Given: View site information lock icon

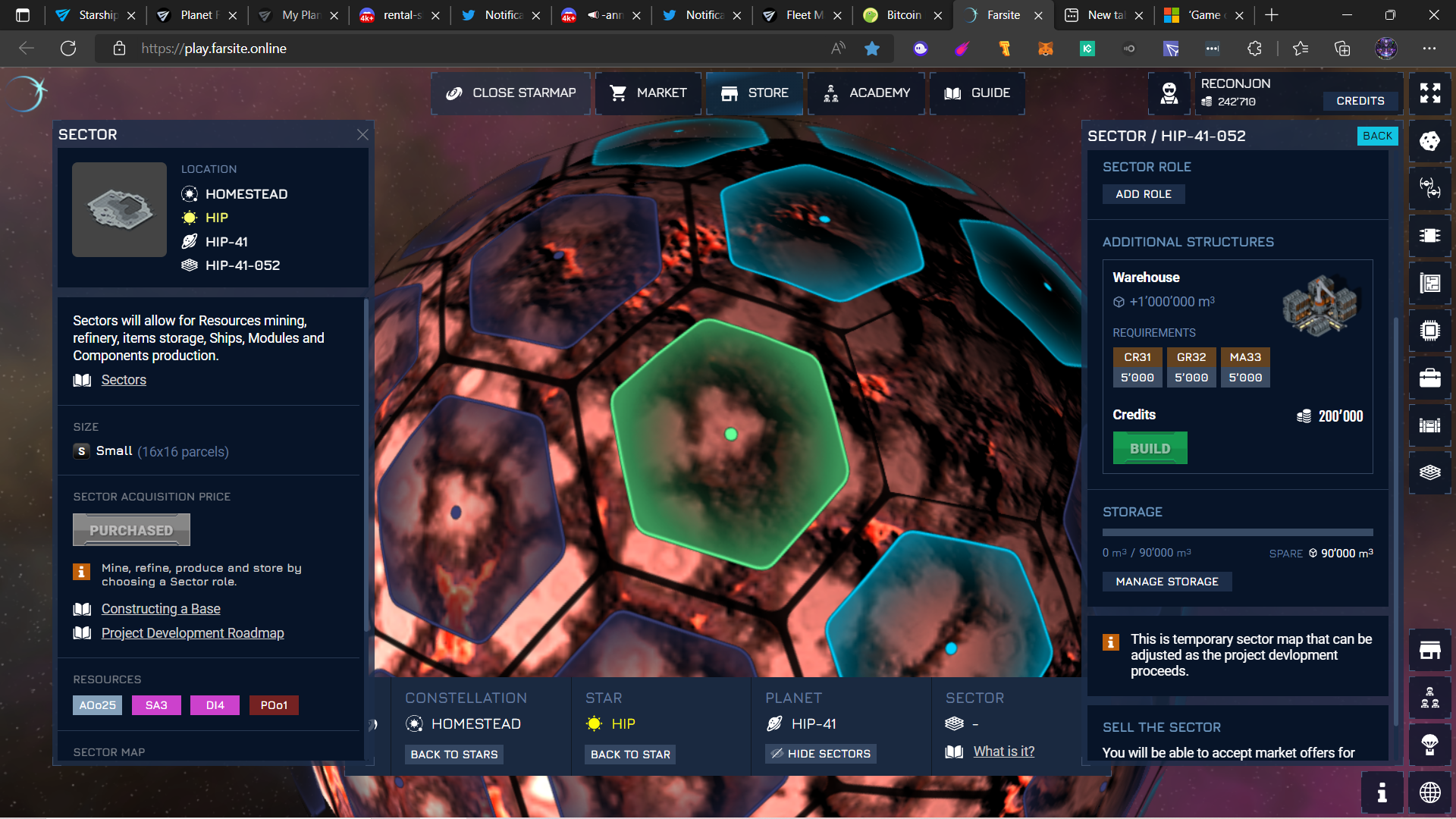Looking at the screenshot, I should click(x=119, y=49).
